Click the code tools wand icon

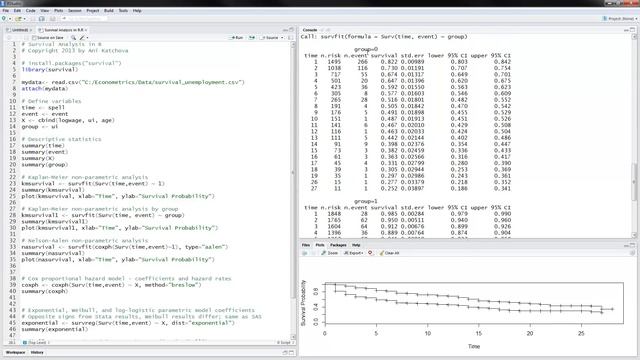tap(82, 38)
